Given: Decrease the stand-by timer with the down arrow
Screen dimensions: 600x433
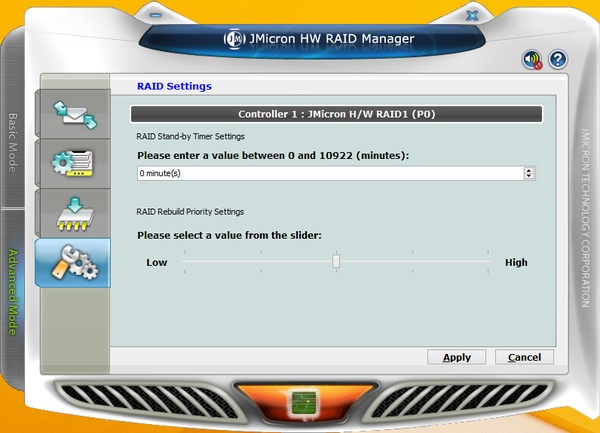Looking at the screenshot, I should [529, 176].
